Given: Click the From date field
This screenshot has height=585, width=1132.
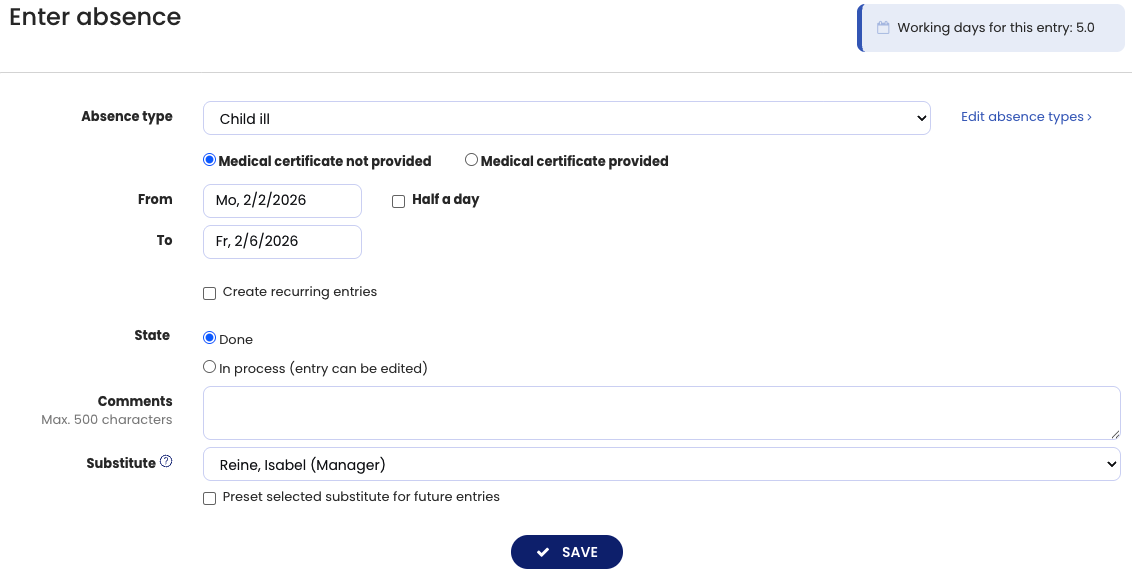Looking at the screenshot, I should (x=282, y=200).
